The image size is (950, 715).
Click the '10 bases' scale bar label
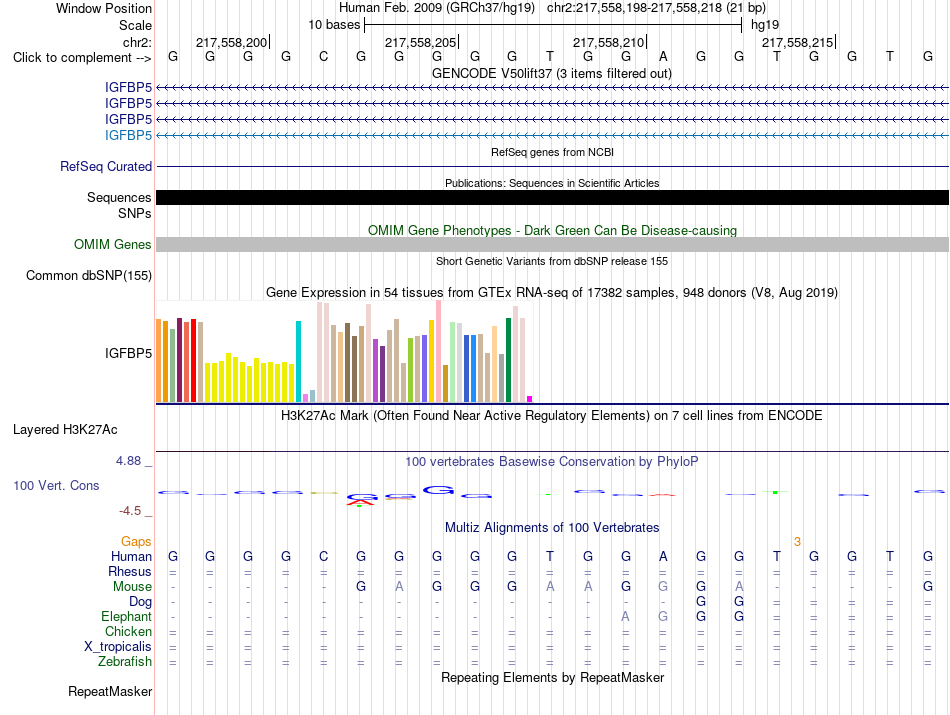coord(334,25)
